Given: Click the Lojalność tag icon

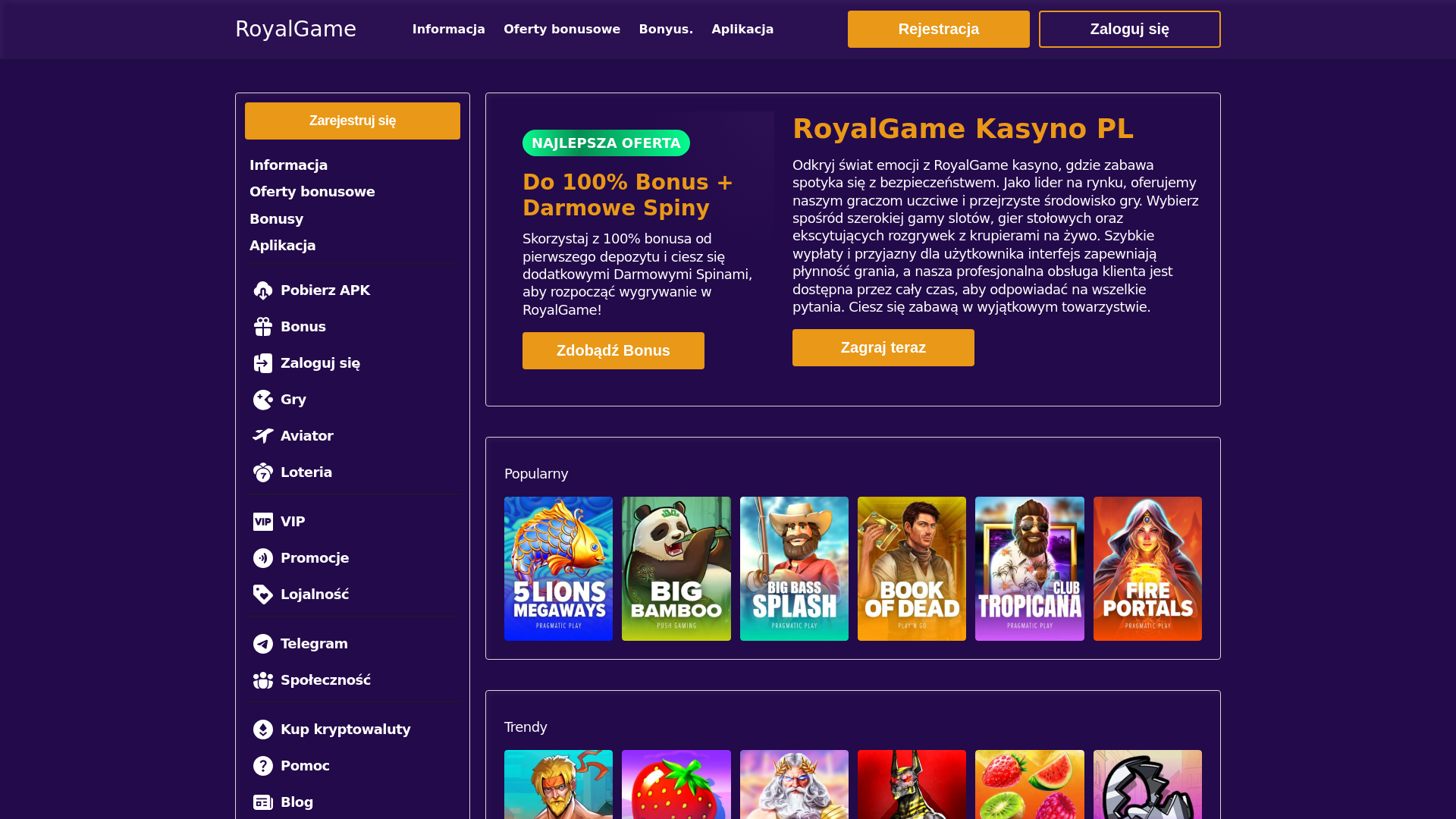Looking at the screenshot, I should (x=263, y=595).
